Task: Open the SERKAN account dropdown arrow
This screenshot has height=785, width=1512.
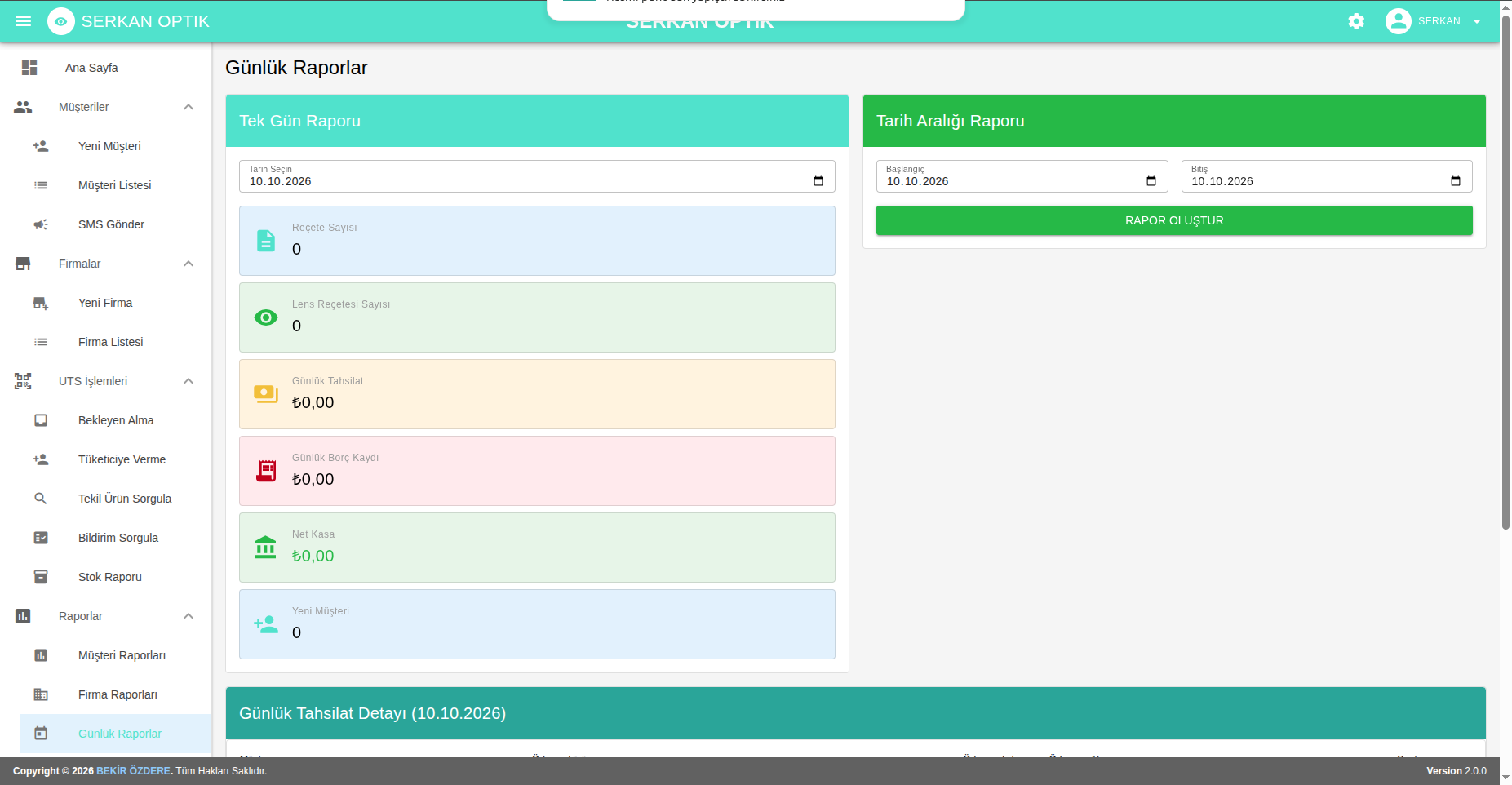Action: click(1477, 21)
